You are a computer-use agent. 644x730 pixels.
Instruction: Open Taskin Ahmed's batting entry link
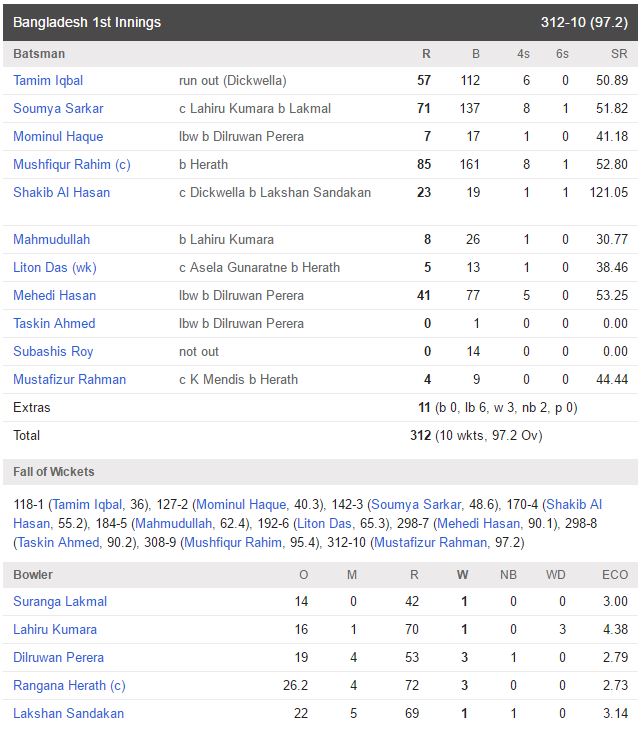point(54,323)
